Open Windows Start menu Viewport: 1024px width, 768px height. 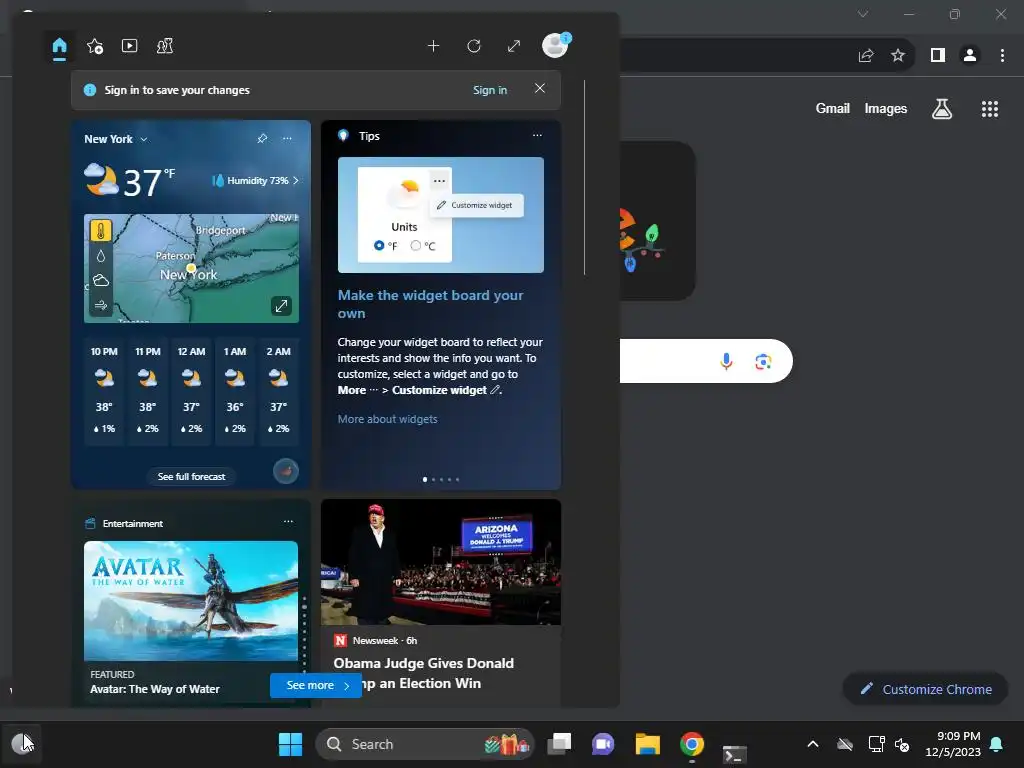pyautogui.click(x=290, y=744)
